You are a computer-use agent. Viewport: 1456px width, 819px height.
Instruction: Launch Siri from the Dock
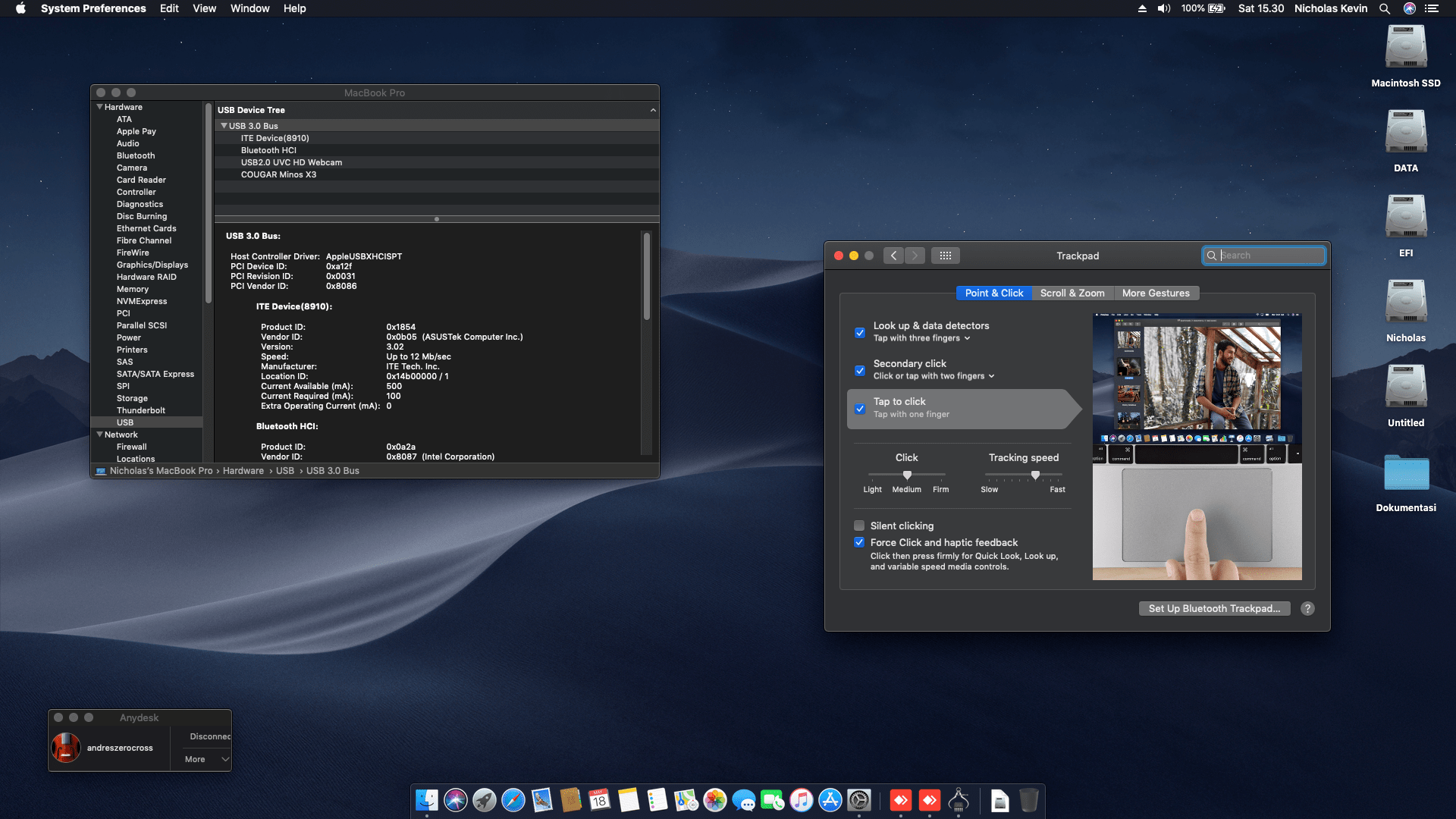click(x=456, y=802)
